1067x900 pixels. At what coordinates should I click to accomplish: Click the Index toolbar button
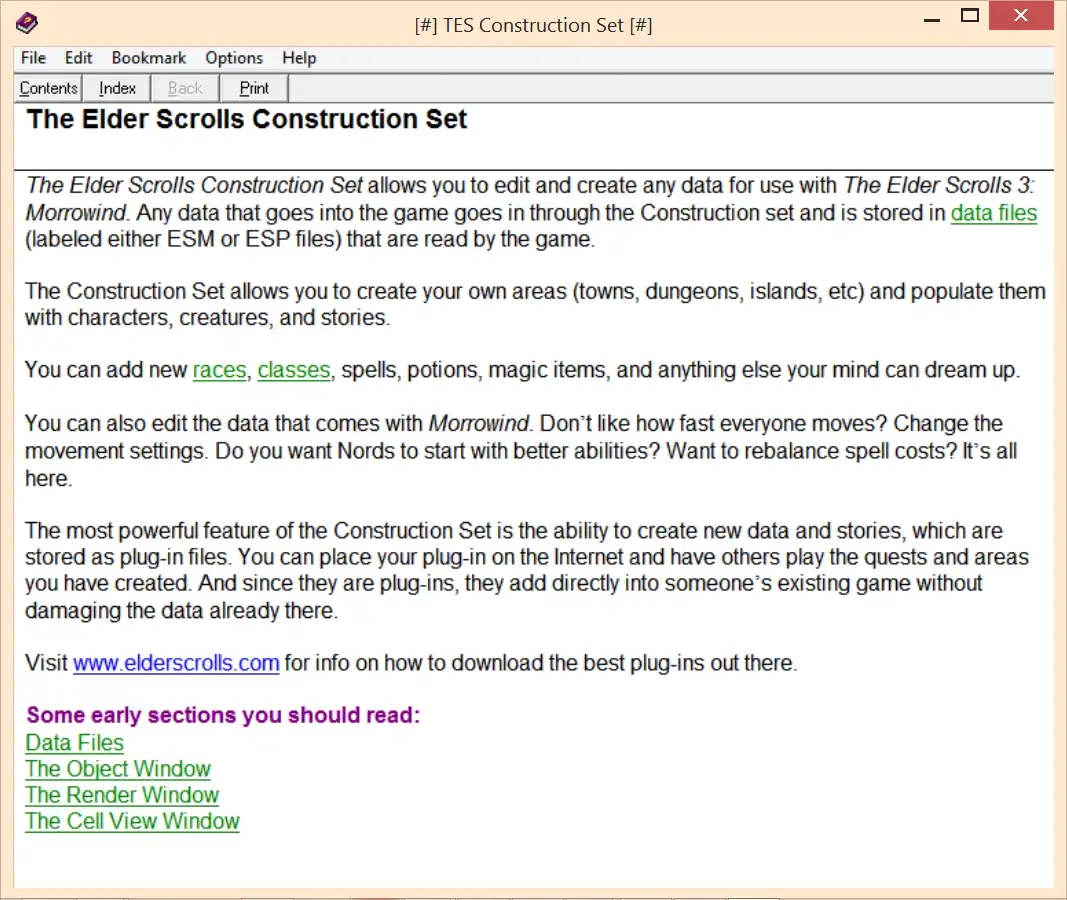pos(117,88)
